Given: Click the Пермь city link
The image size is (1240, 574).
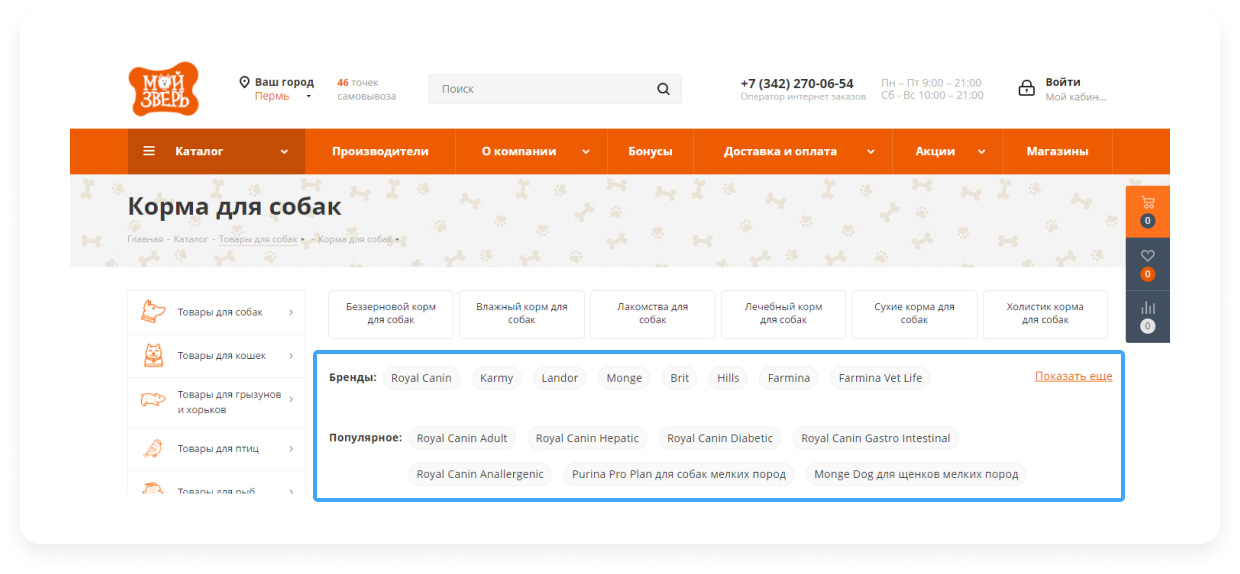Looking at the screenshot, I should pos(272,96).
